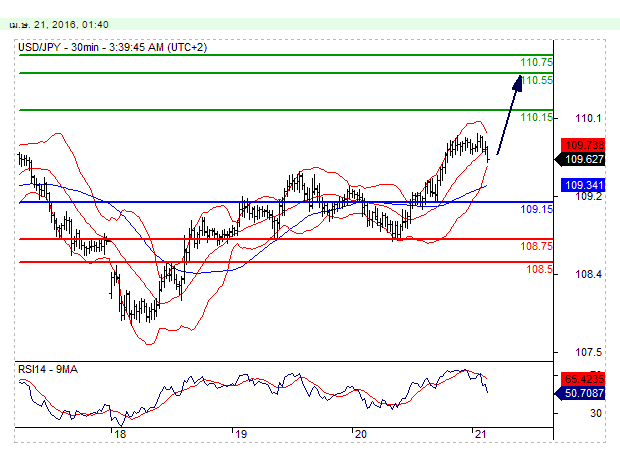Image resolution: width=620 pixels, height=464 pixels.
Task: Select the 108.5 support level label
Action: point(539,269)
